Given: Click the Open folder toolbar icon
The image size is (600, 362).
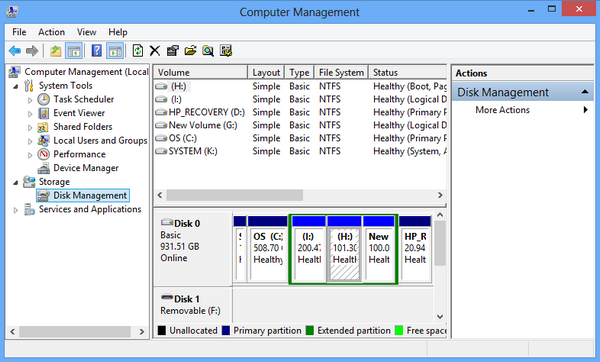Looking at the screenshot, I should point(190,51).
